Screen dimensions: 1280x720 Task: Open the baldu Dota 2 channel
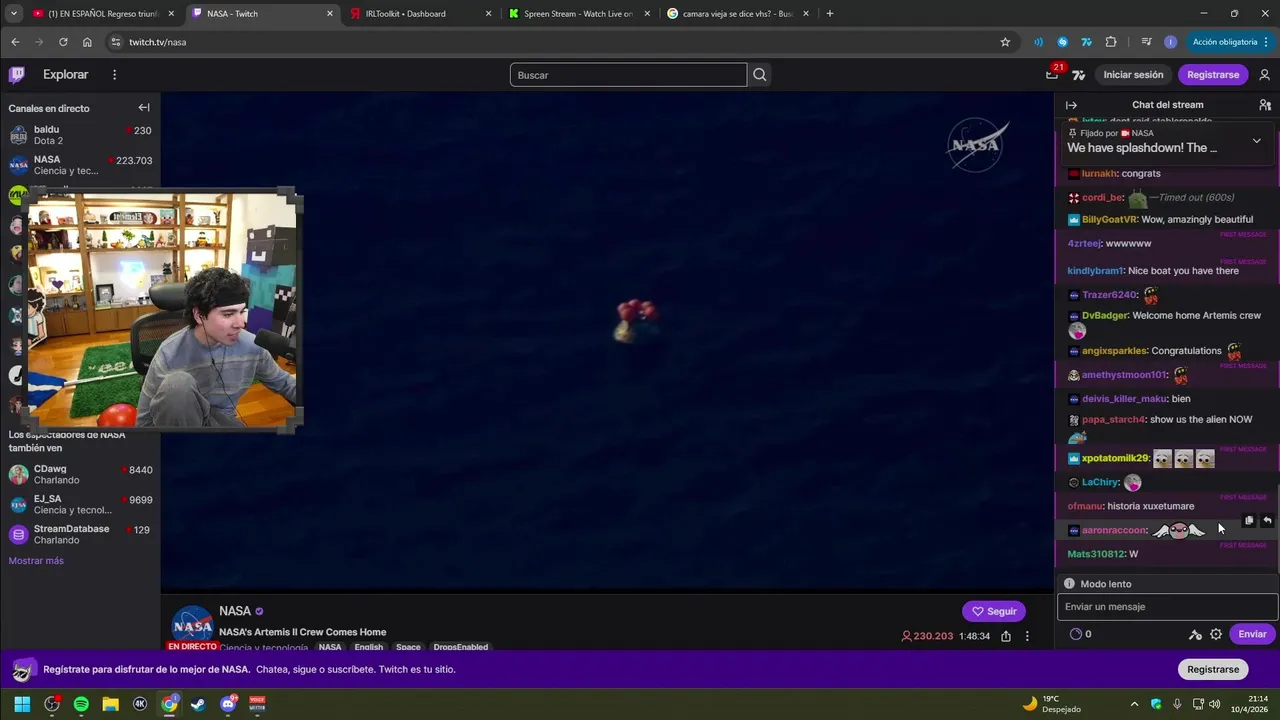pos(80,135)
